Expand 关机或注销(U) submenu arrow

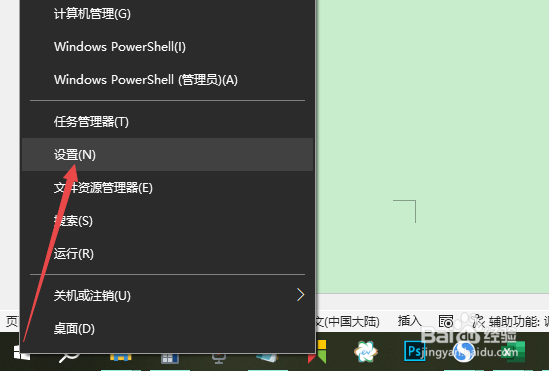(x=300, y=295)
